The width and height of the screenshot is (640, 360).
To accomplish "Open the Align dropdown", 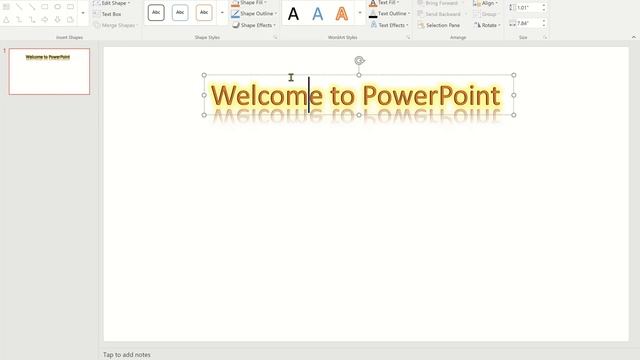I will (486, 3).
